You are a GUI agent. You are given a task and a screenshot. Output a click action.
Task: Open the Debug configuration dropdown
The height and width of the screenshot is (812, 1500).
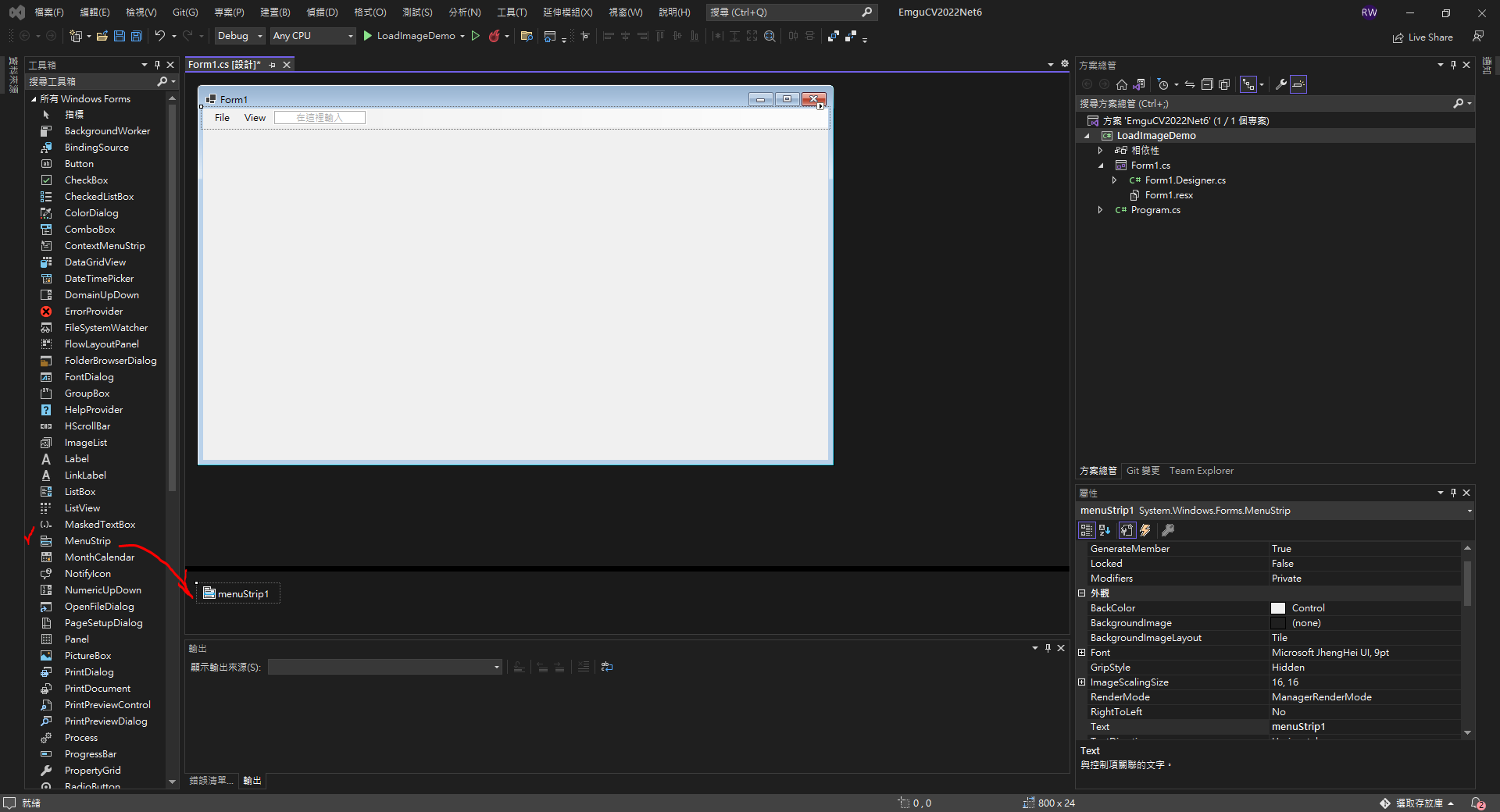click(240, 36)
